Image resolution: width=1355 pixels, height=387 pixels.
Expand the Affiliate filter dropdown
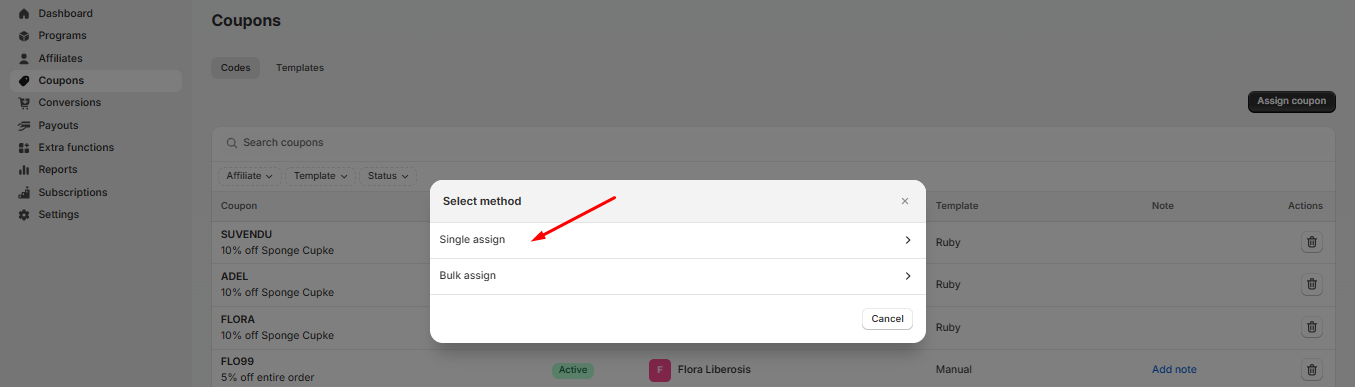(x=250, y=176)
